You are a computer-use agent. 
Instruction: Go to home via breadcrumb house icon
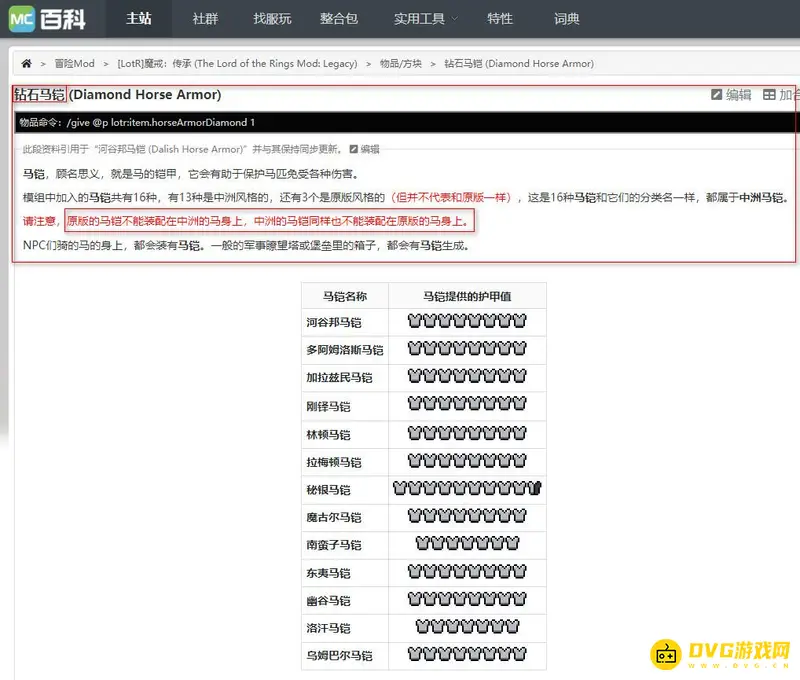tap(26, 63)
